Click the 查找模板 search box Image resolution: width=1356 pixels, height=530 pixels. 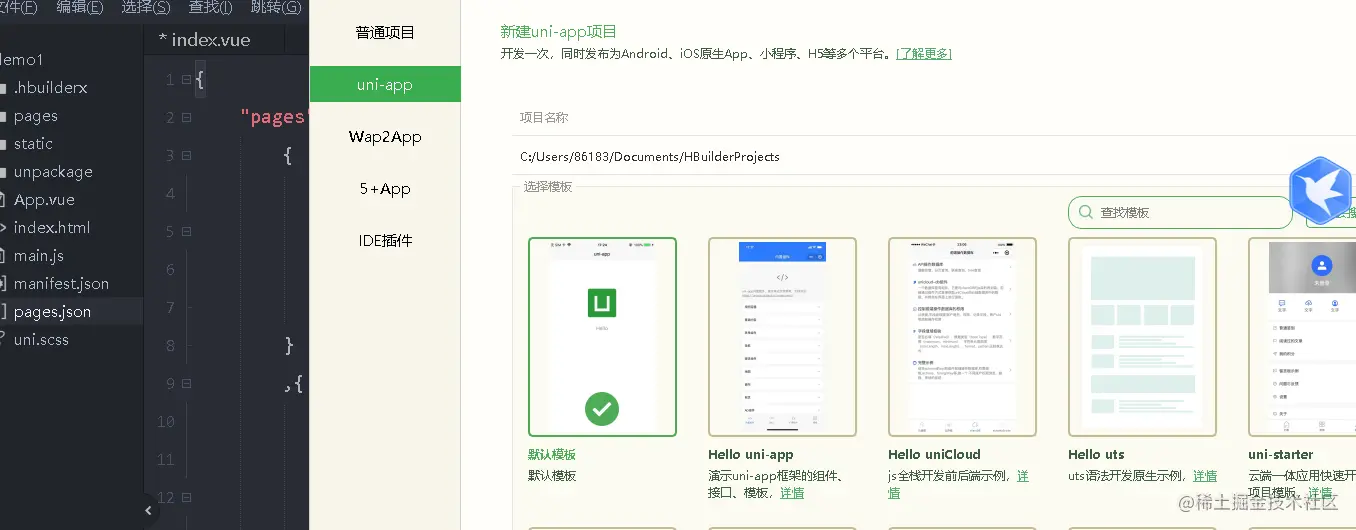[x=1180, y=212]
